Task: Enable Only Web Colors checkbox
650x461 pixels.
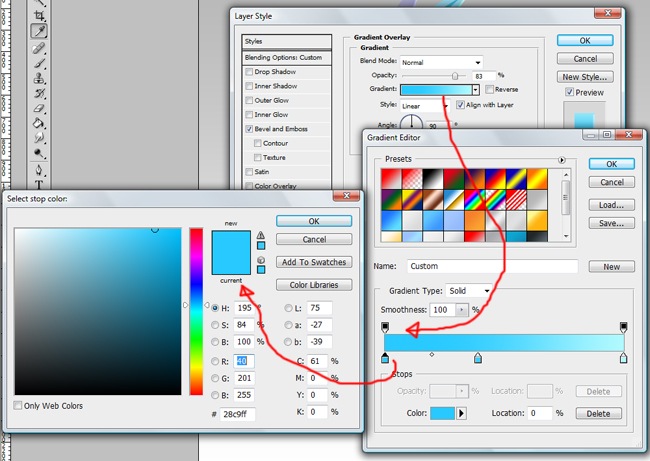Action: (18, 405)
